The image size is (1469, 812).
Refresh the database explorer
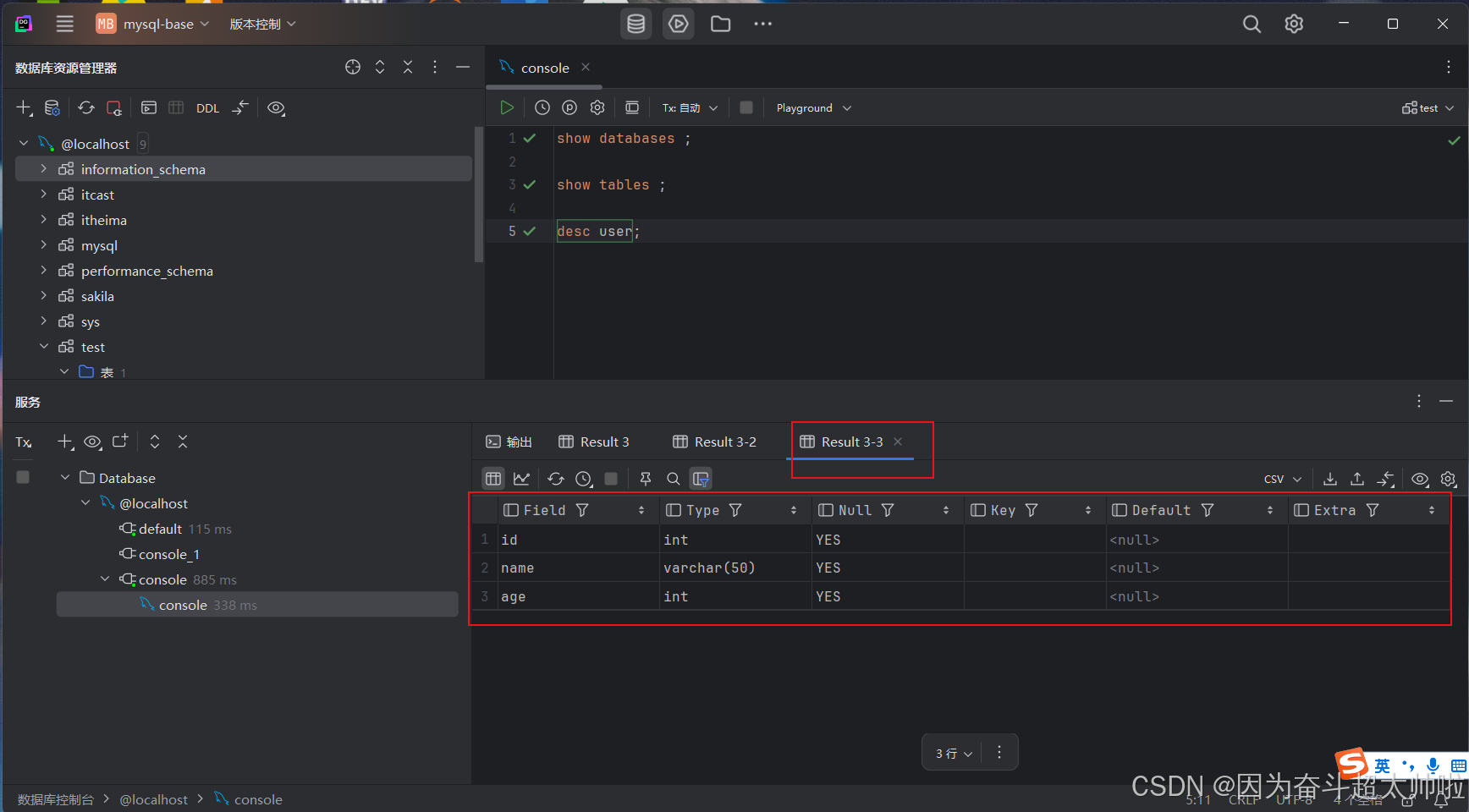pos(86,107)
